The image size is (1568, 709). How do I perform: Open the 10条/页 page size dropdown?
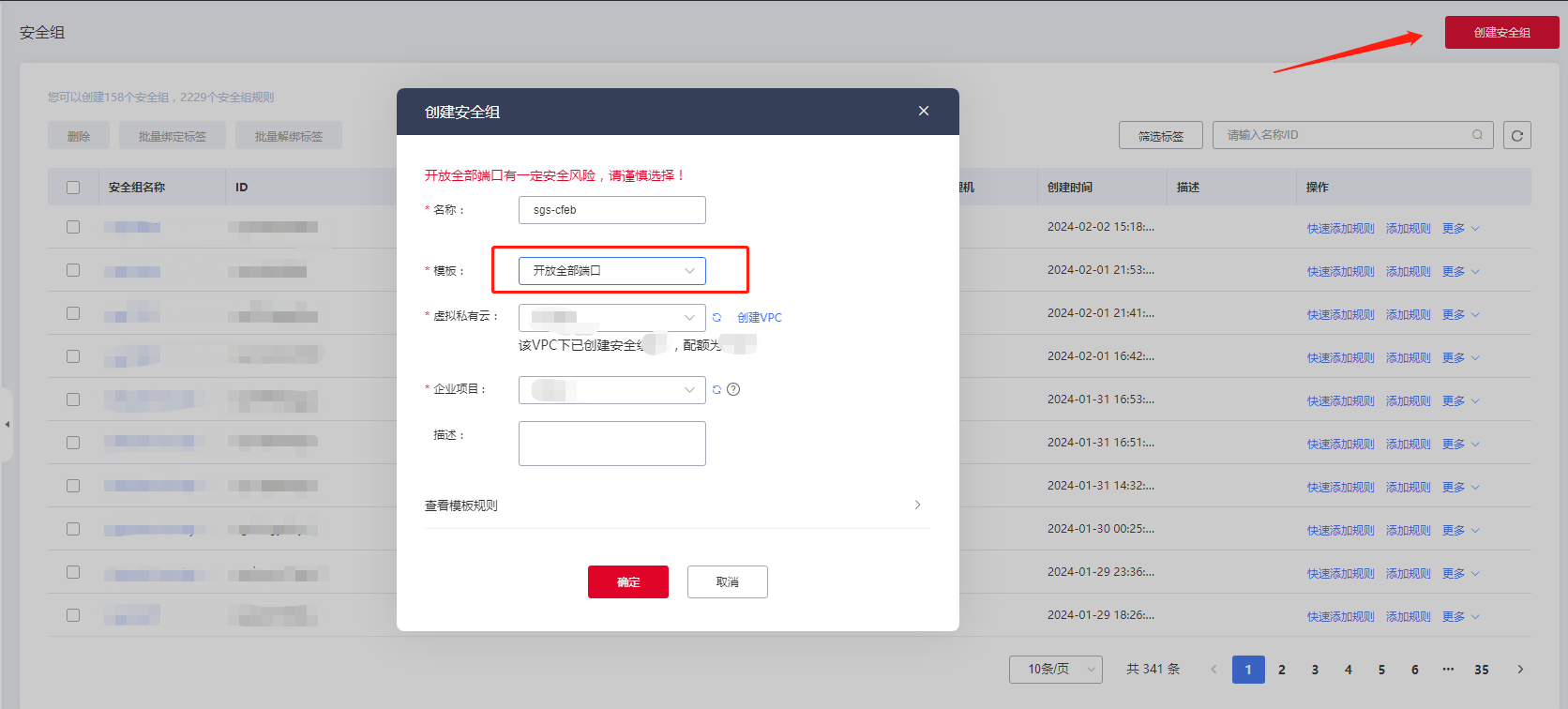(x=1056, y=670)
